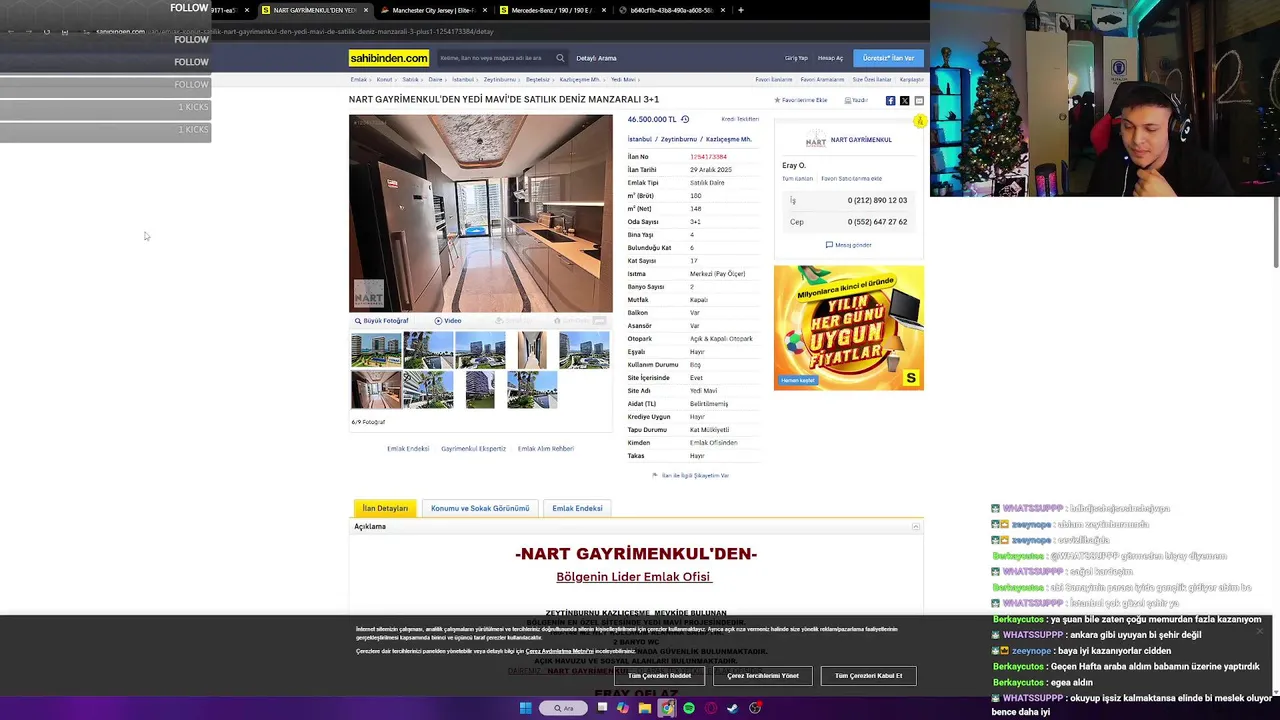Open Emlak Endeksi link below gallery
This screenshot has height=720, width=1280.
(408, 449)
